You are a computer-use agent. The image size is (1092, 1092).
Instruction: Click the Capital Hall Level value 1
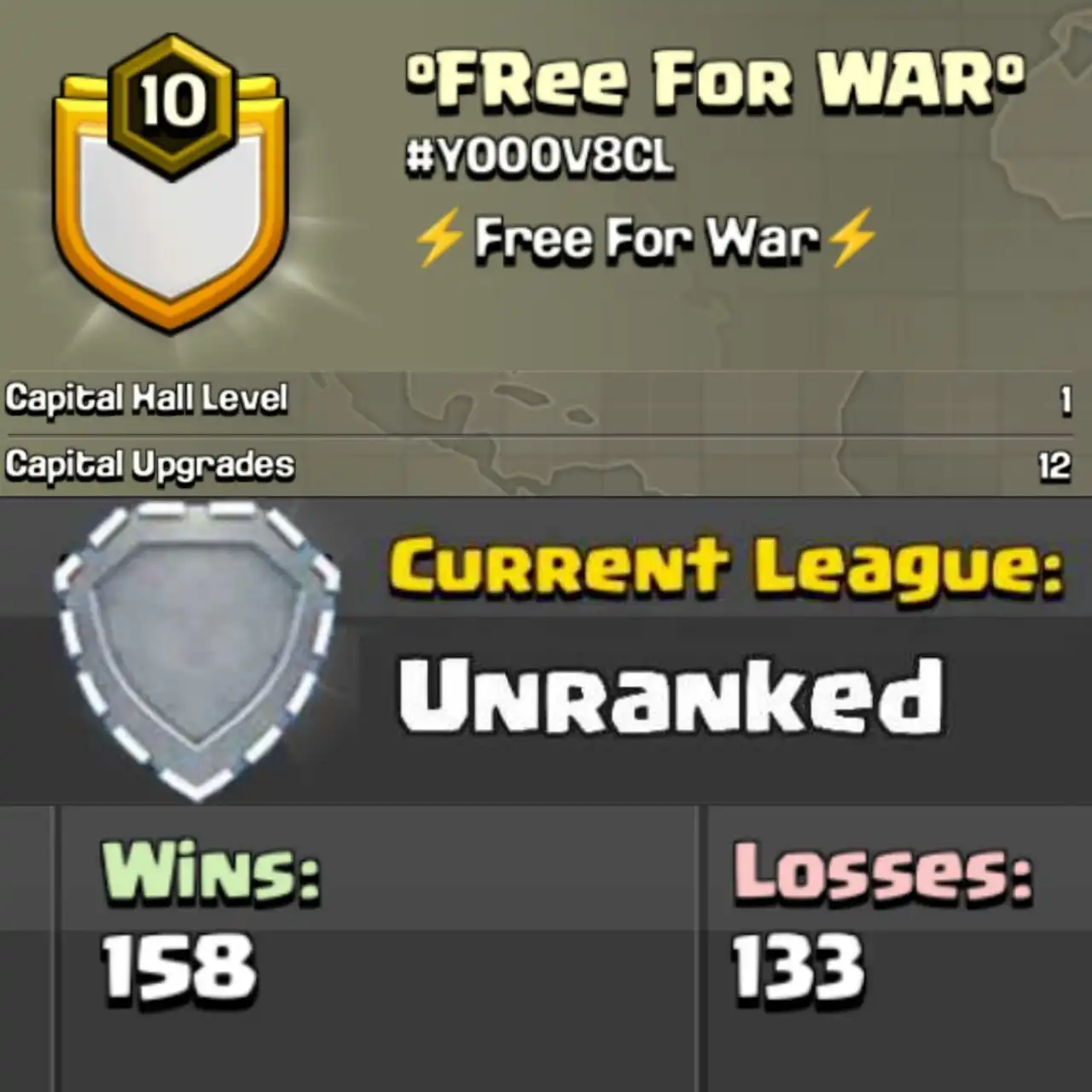click(1065, 400)
